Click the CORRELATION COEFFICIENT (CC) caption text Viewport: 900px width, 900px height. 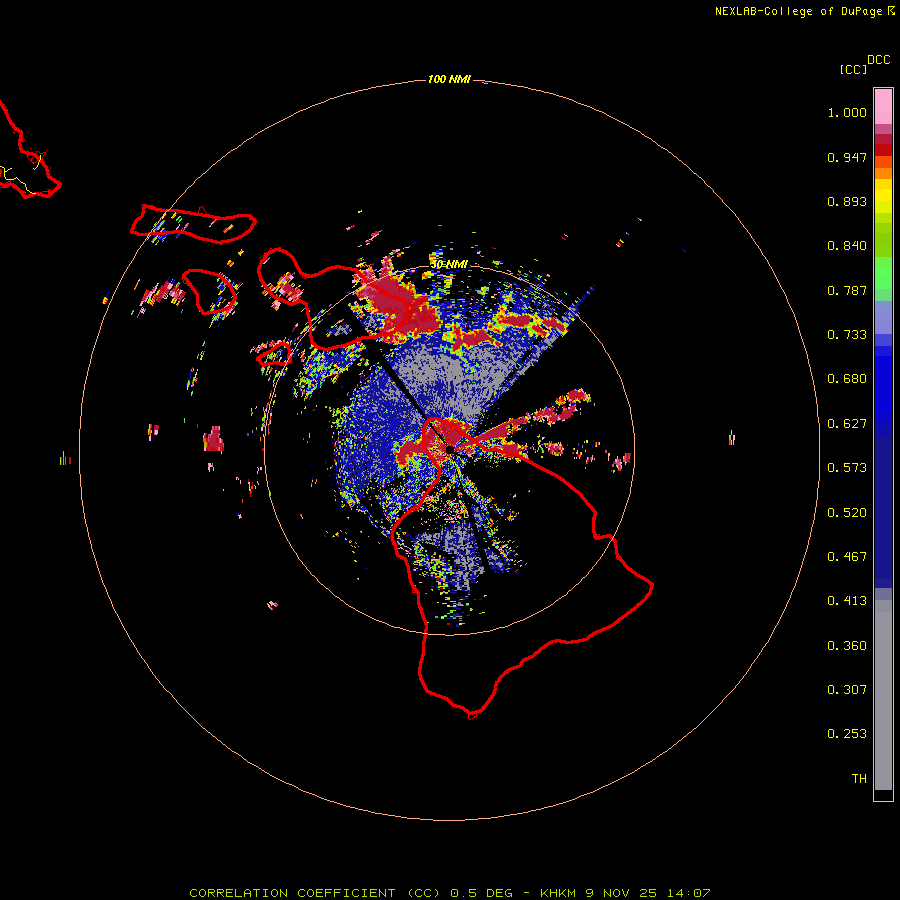[x=314, y=893]
